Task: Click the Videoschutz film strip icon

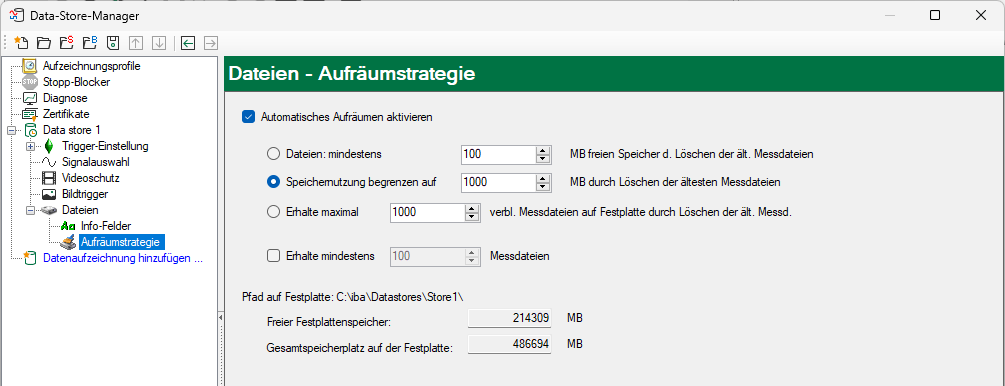Action: pos(49,178)
